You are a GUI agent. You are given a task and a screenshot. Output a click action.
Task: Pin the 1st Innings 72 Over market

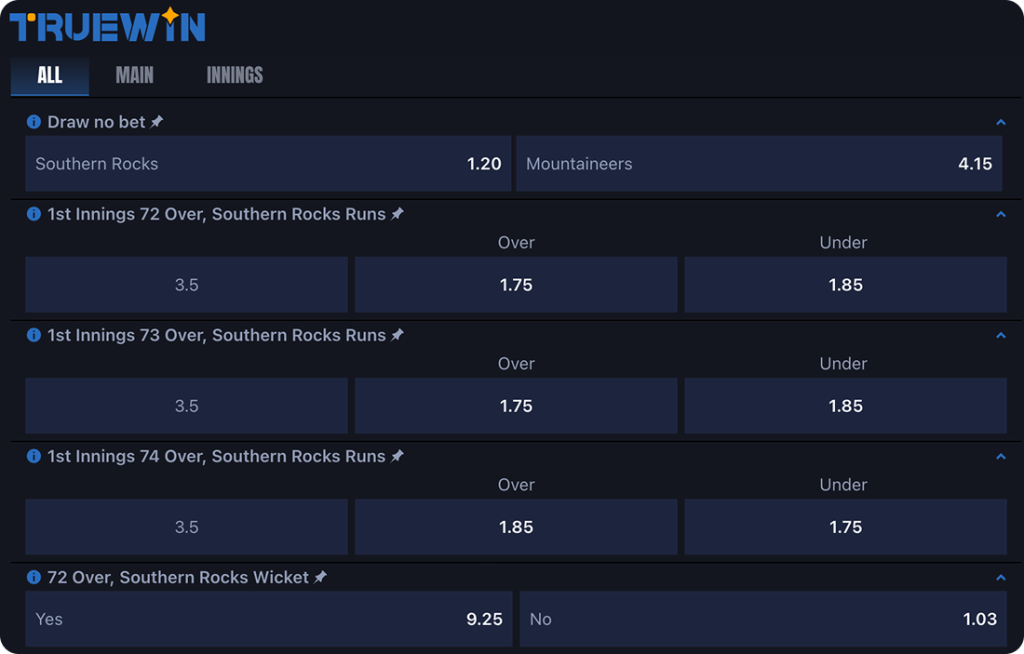[397, 214]
